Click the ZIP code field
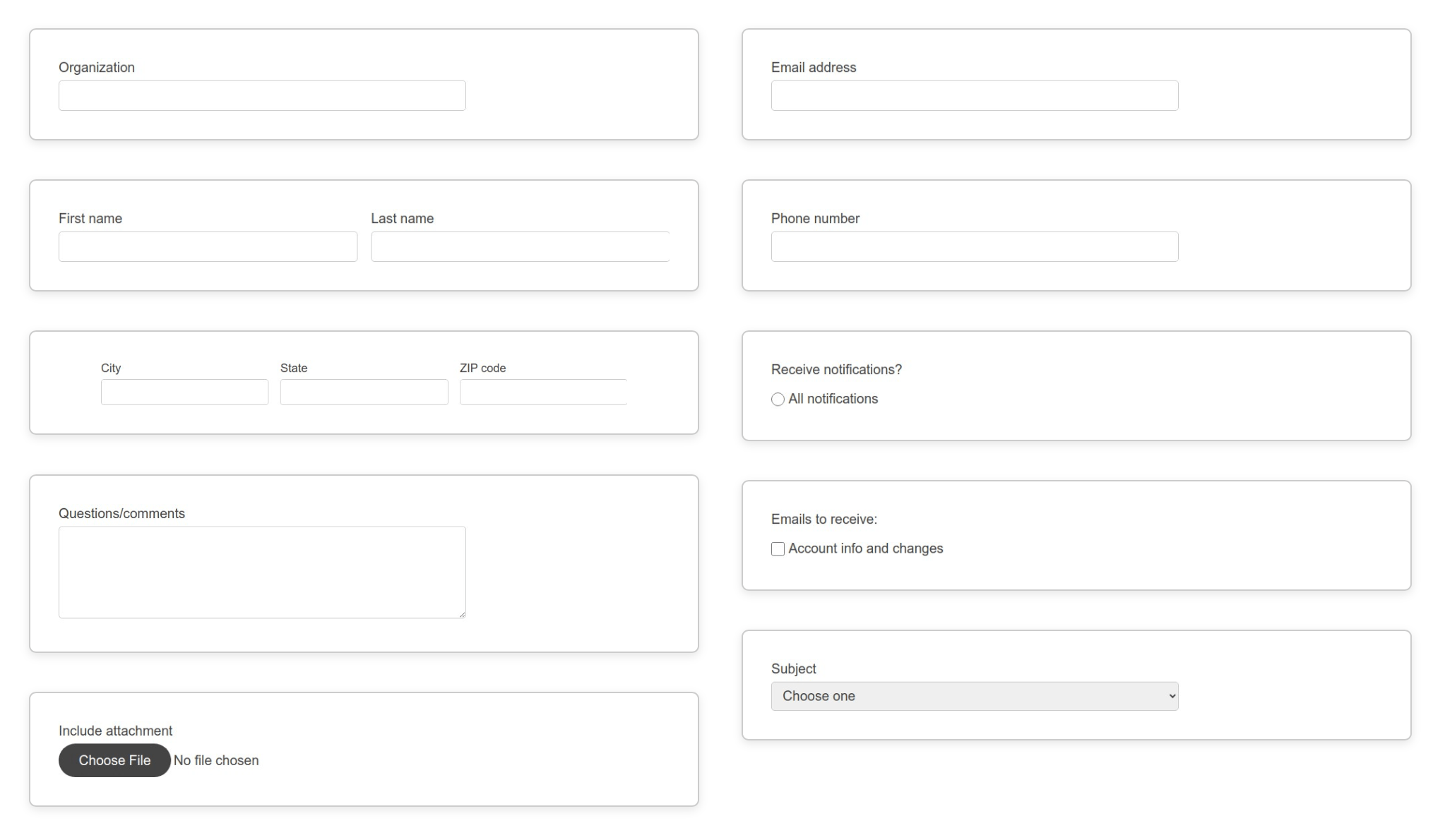Viewport: 1445px width, 840px height. (x=543, y=392)
